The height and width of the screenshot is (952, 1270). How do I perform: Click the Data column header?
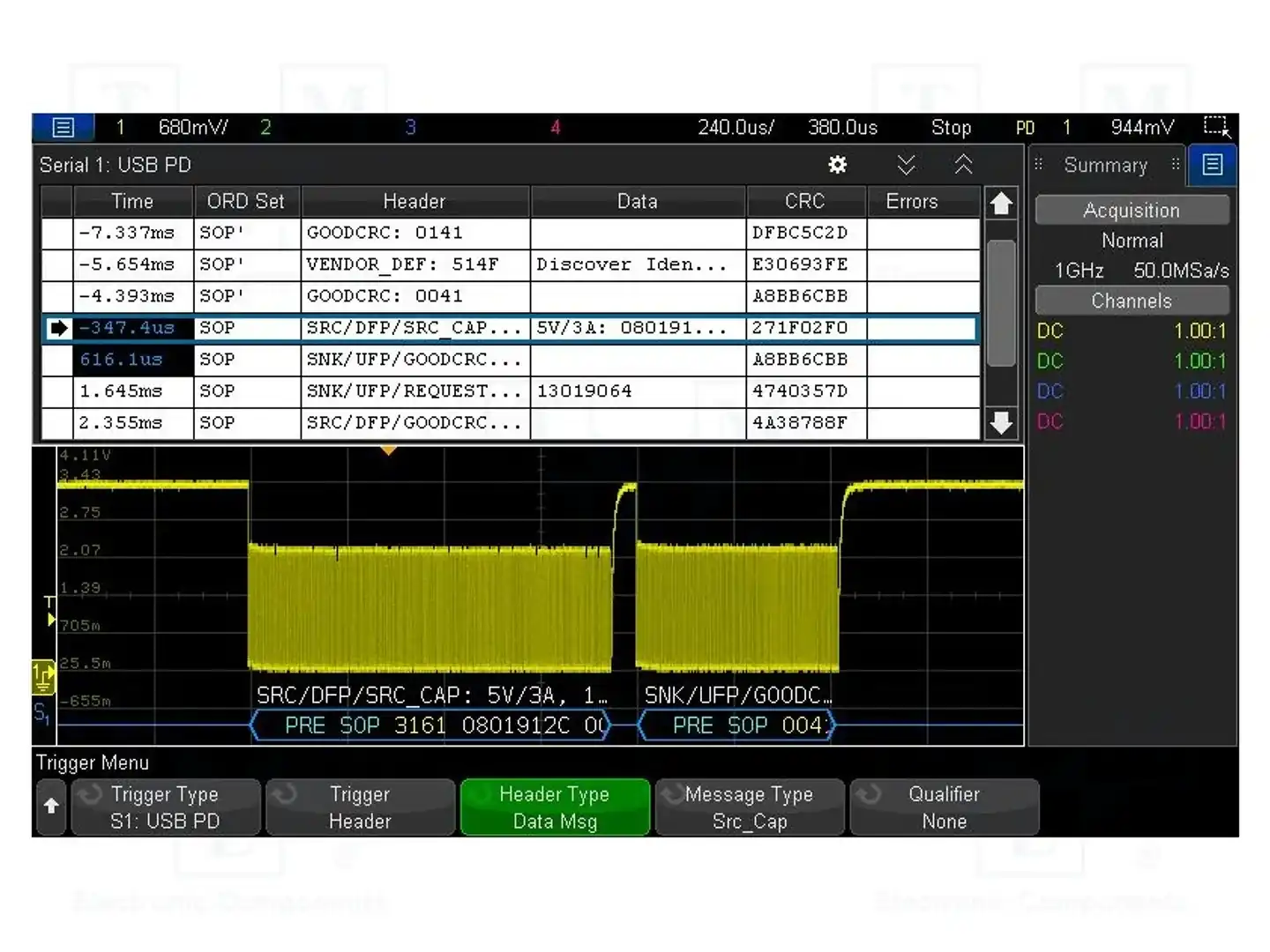point(638,202)
